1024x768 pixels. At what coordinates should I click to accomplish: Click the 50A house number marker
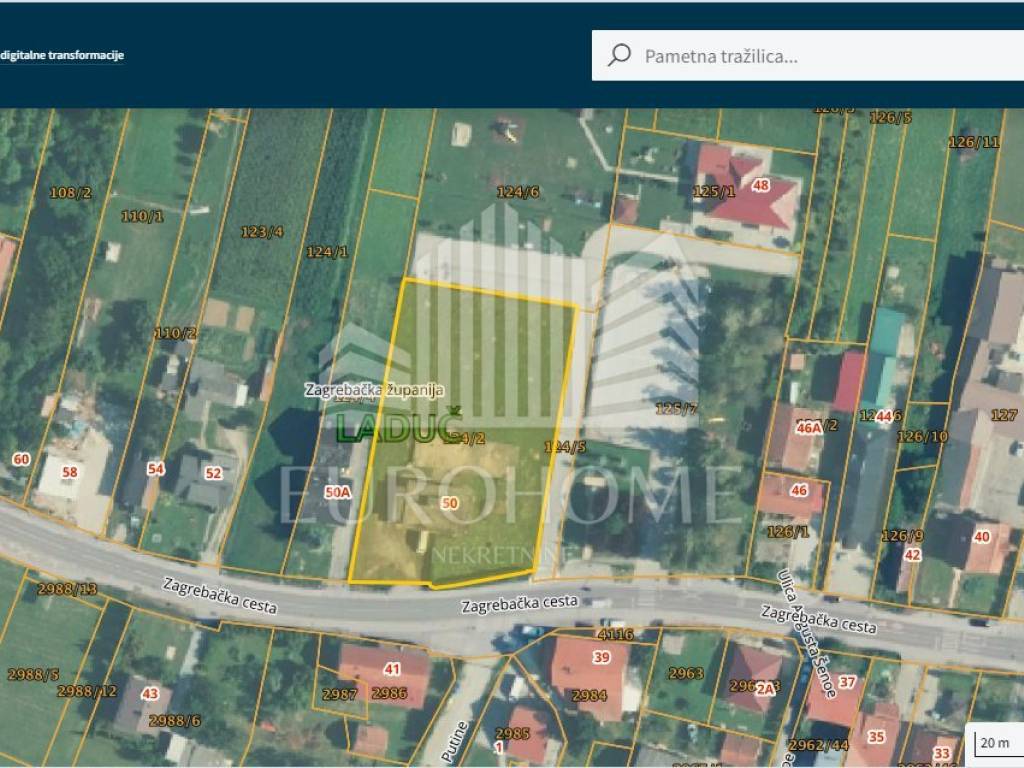pos(339,491)
